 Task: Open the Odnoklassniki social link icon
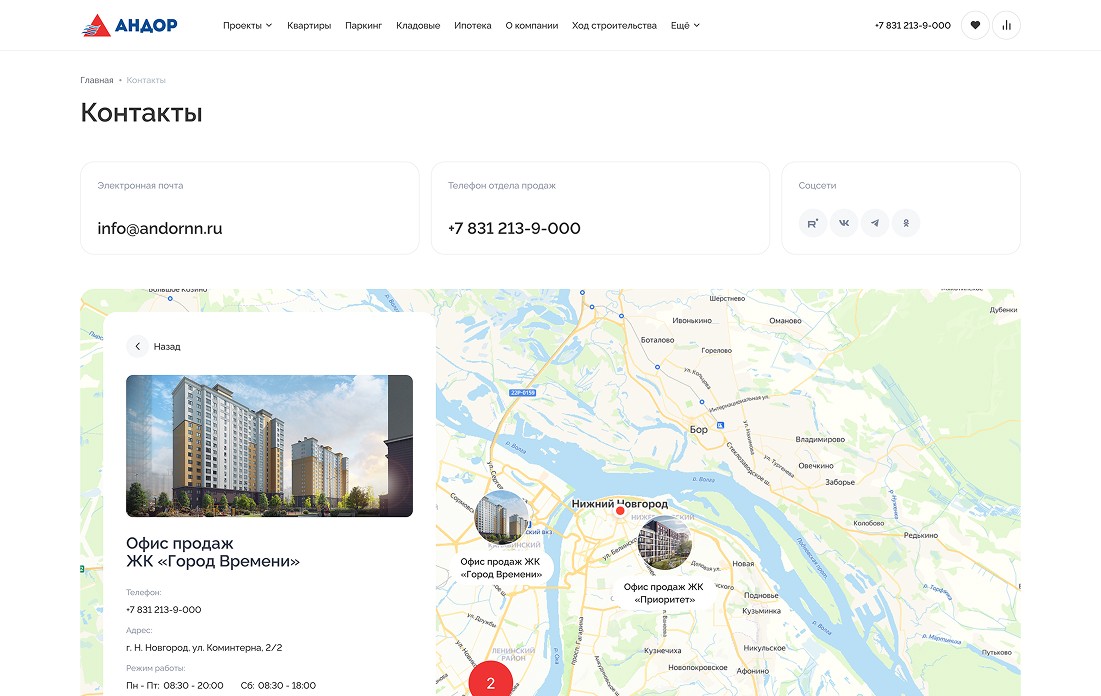[x=906, y=223]
